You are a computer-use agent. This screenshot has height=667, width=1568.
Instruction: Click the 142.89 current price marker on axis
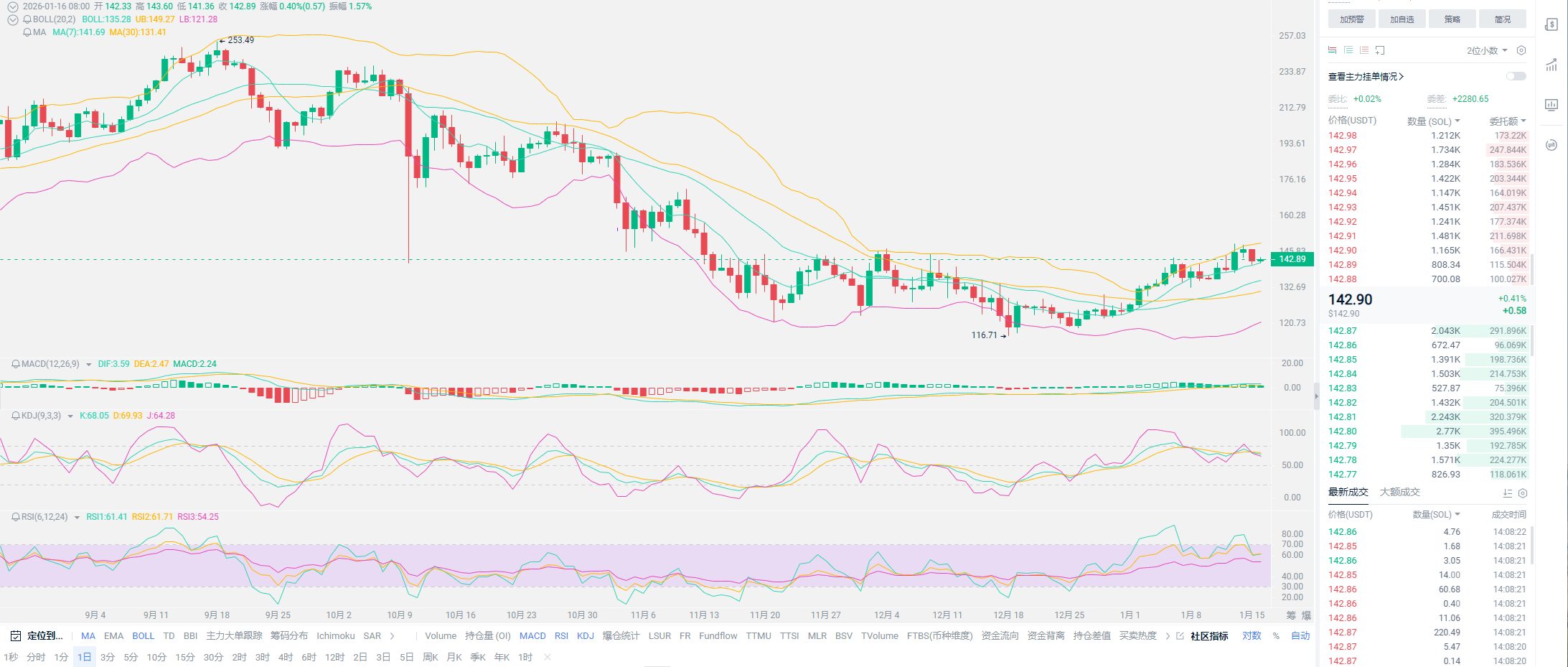point(1292,259)
